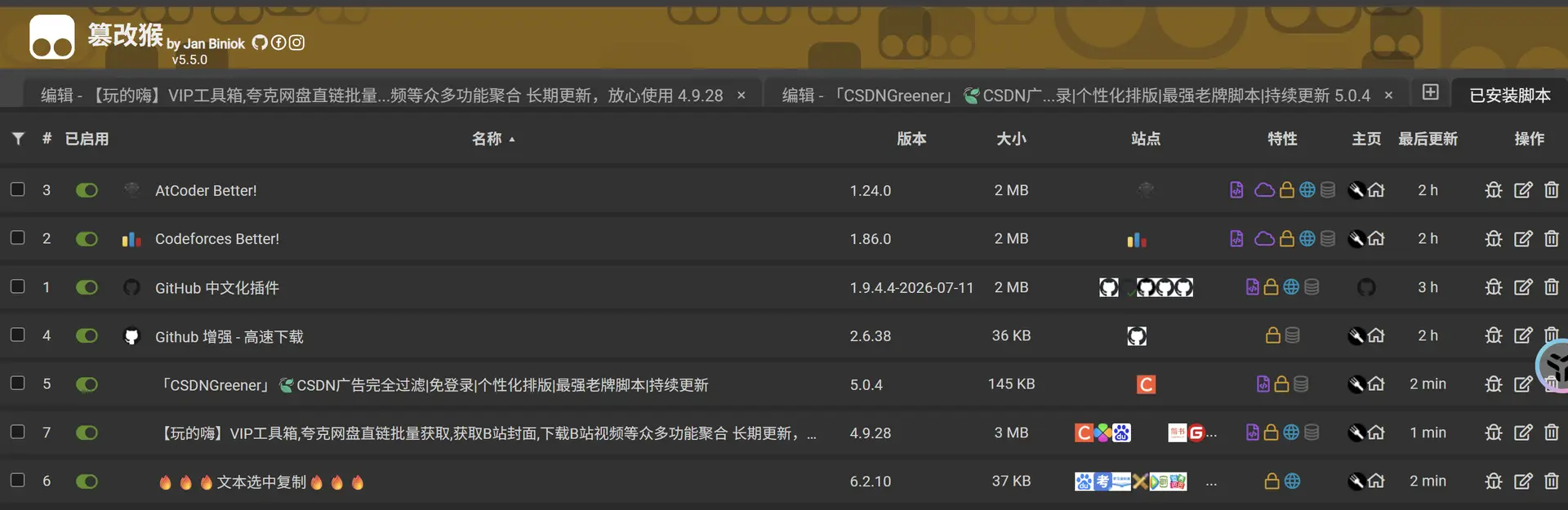Select the AtCoder Better! row checkbox
The image size is (1568, 510).
coord(17,189)
